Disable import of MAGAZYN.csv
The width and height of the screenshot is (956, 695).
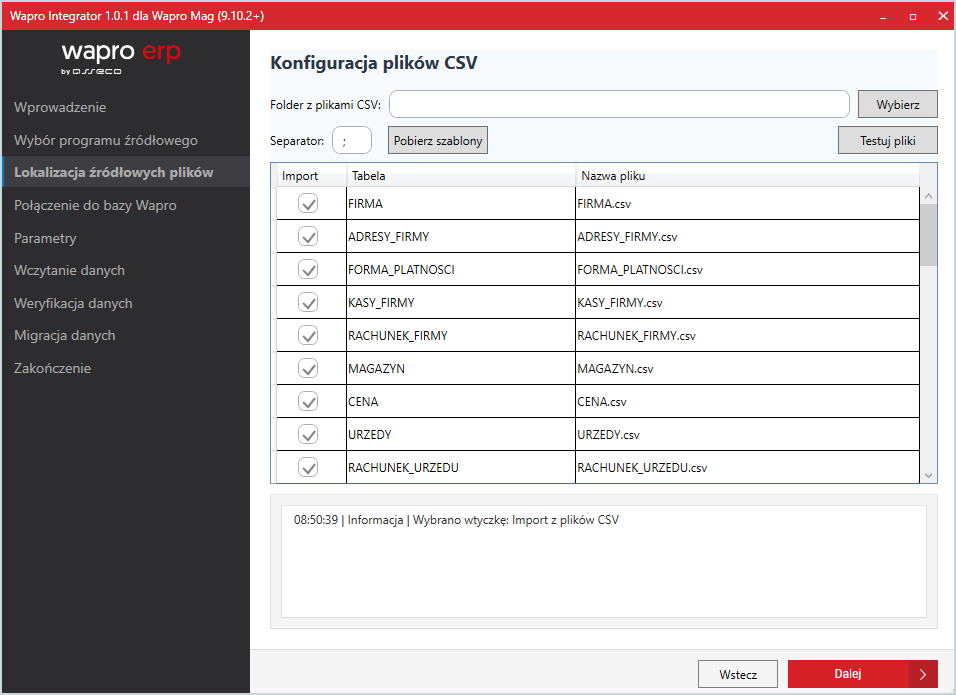(x=307, y=368)
